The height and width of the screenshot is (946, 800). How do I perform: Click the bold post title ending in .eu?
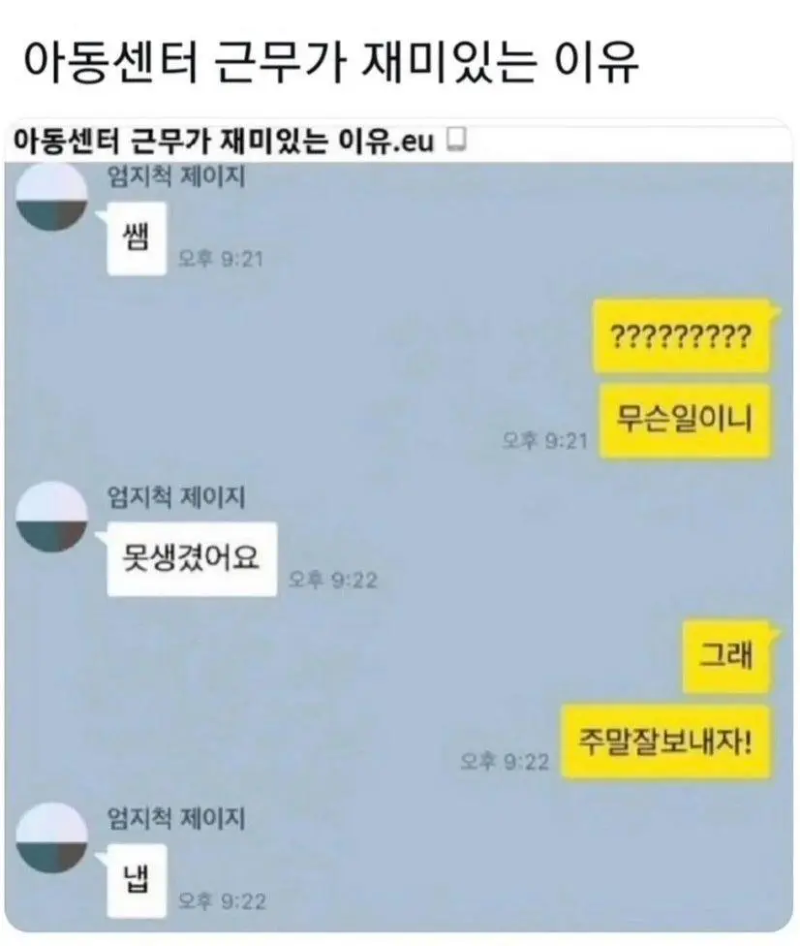pyautogui.click(x=224, y=141)
